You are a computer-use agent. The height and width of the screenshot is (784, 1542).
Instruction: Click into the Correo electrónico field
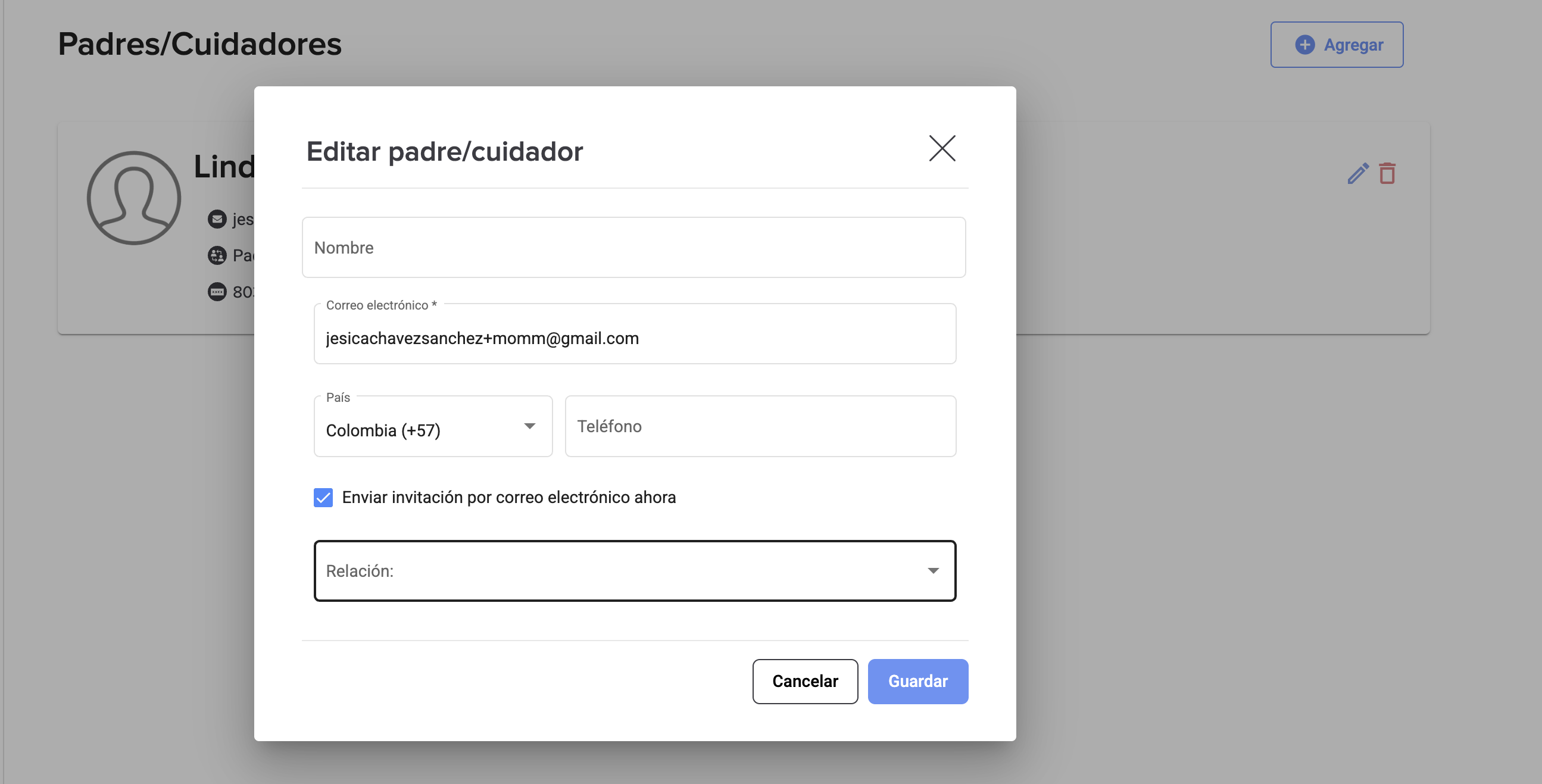(635, 338)
